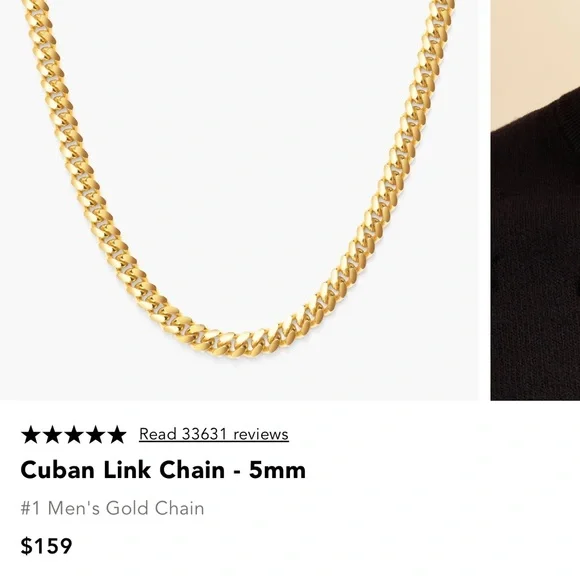
Task: Open the Read 33631 reviews link
Action: [214, 434]
